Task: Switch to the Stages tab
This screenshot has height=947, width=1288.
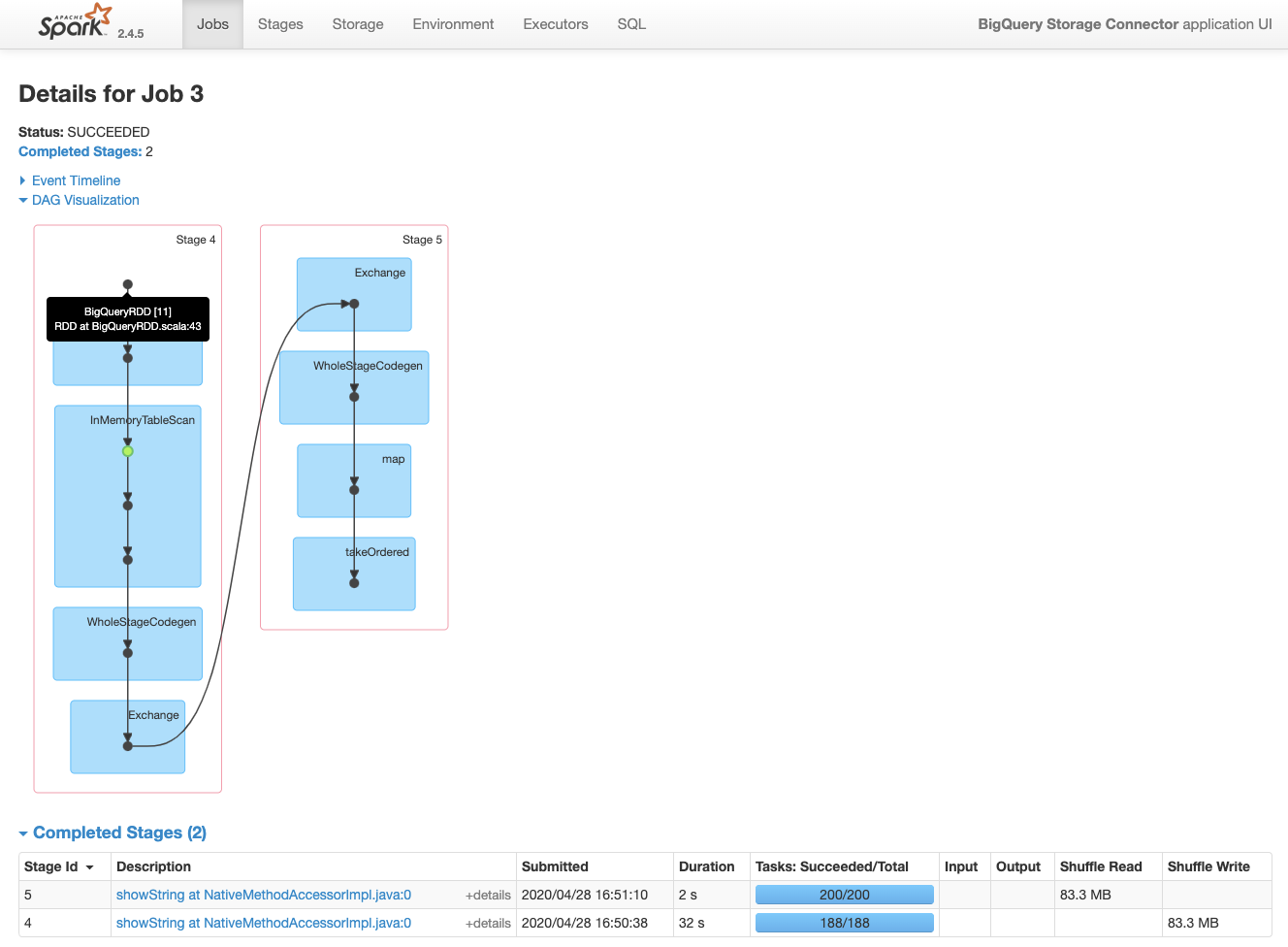Action: (280, 24)
